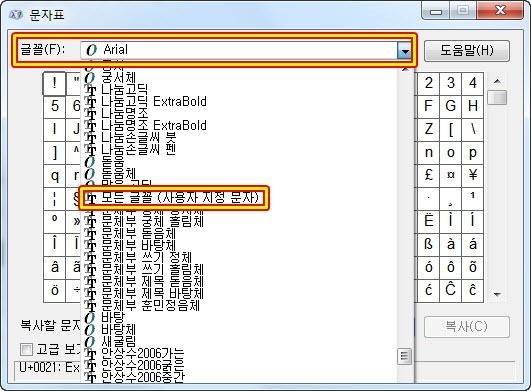The height and width of the screenshot is (391, 531).
Task: Select the left bracket [ cell
Action: coord(450,130)
